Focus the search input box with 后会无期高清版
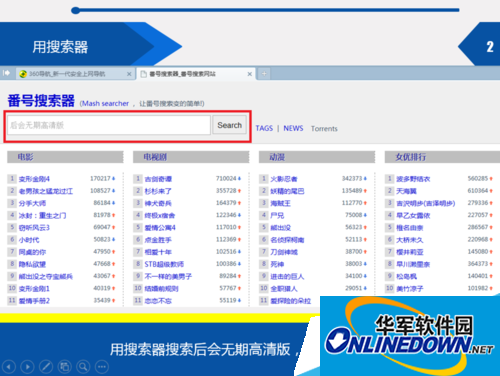 coord(109,125)
